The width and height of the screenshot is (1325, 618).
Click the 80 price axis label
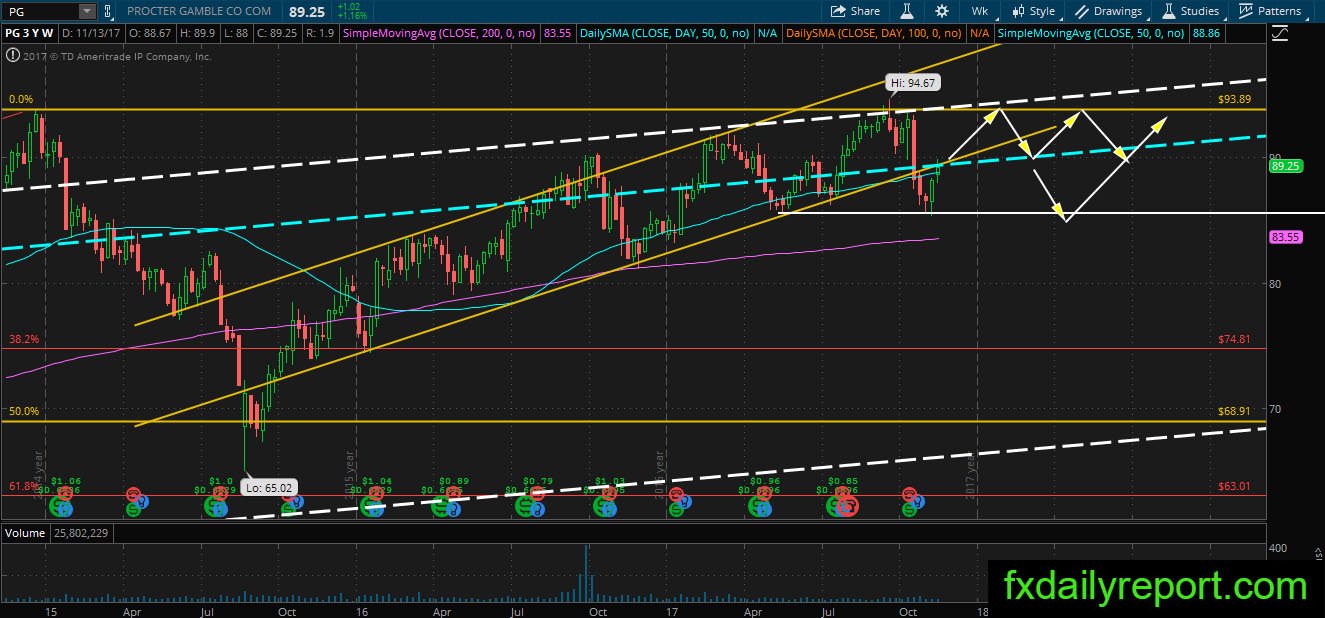(x=1273, y=284)
